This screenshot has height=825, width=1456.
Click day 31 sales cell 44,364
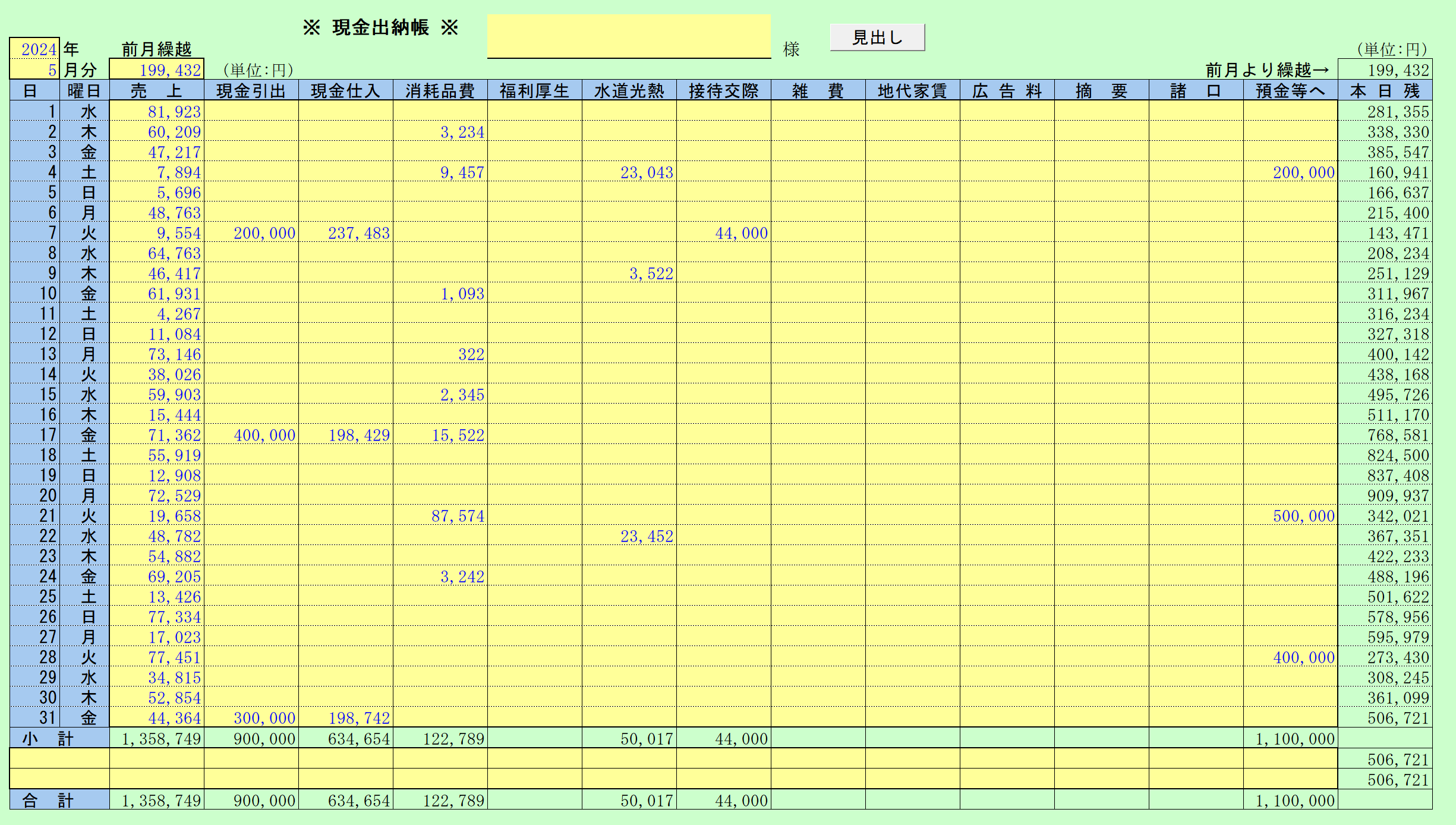click(x=157, y=717)
